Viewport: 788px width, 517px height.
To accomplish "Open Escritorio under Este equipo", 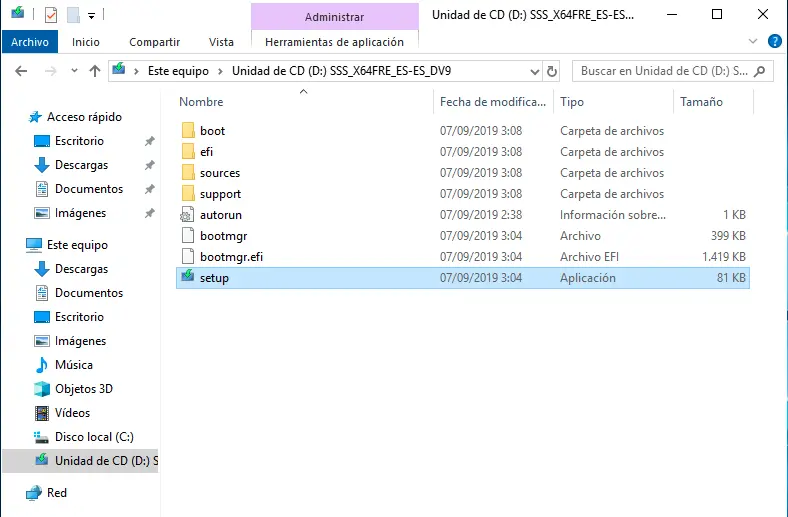I will [79, 317].
